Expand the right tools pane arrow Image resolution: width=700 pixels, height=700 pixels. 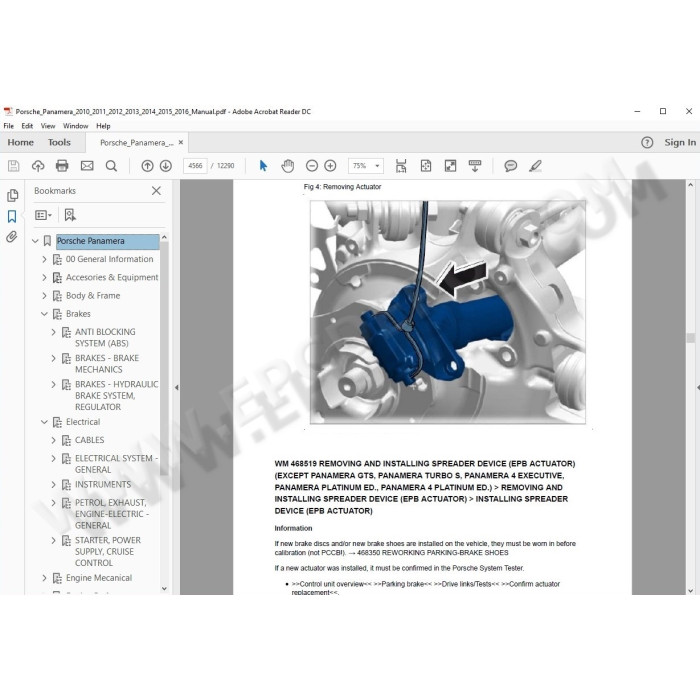(x=698, y=388)
